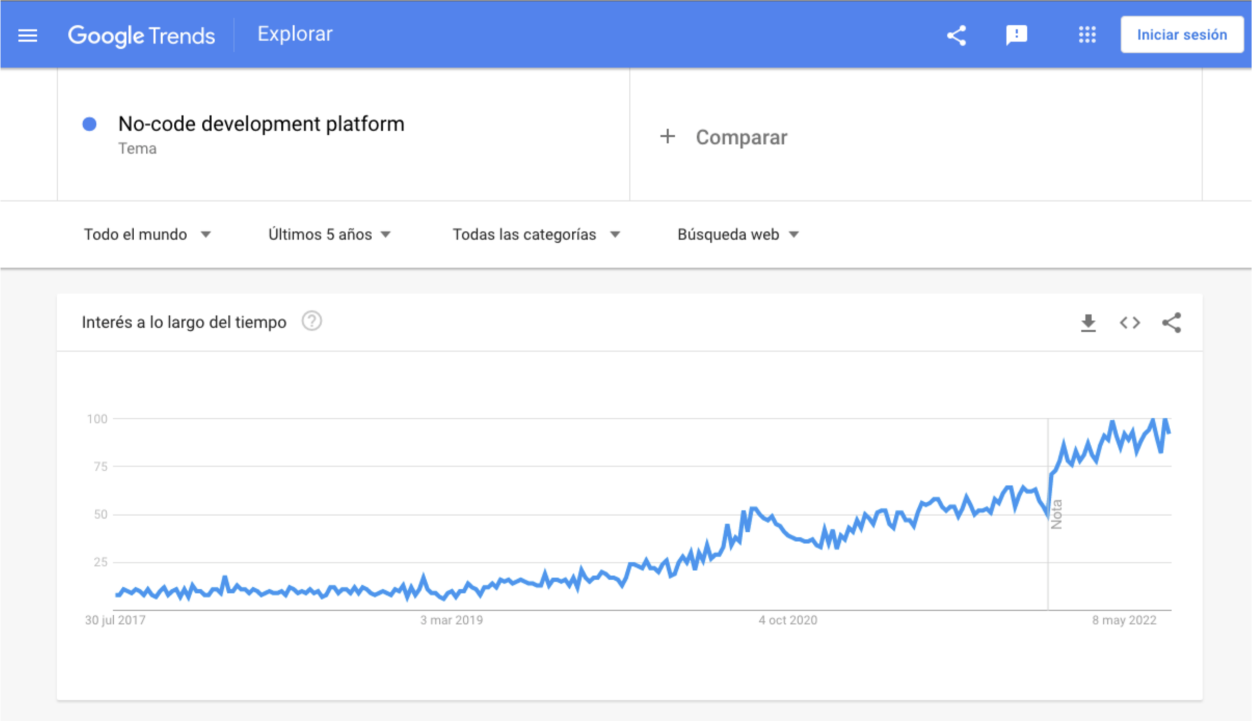Click the share icon in header
The width and height of the screenshot is (1252, 721).
tap(956, 35)
